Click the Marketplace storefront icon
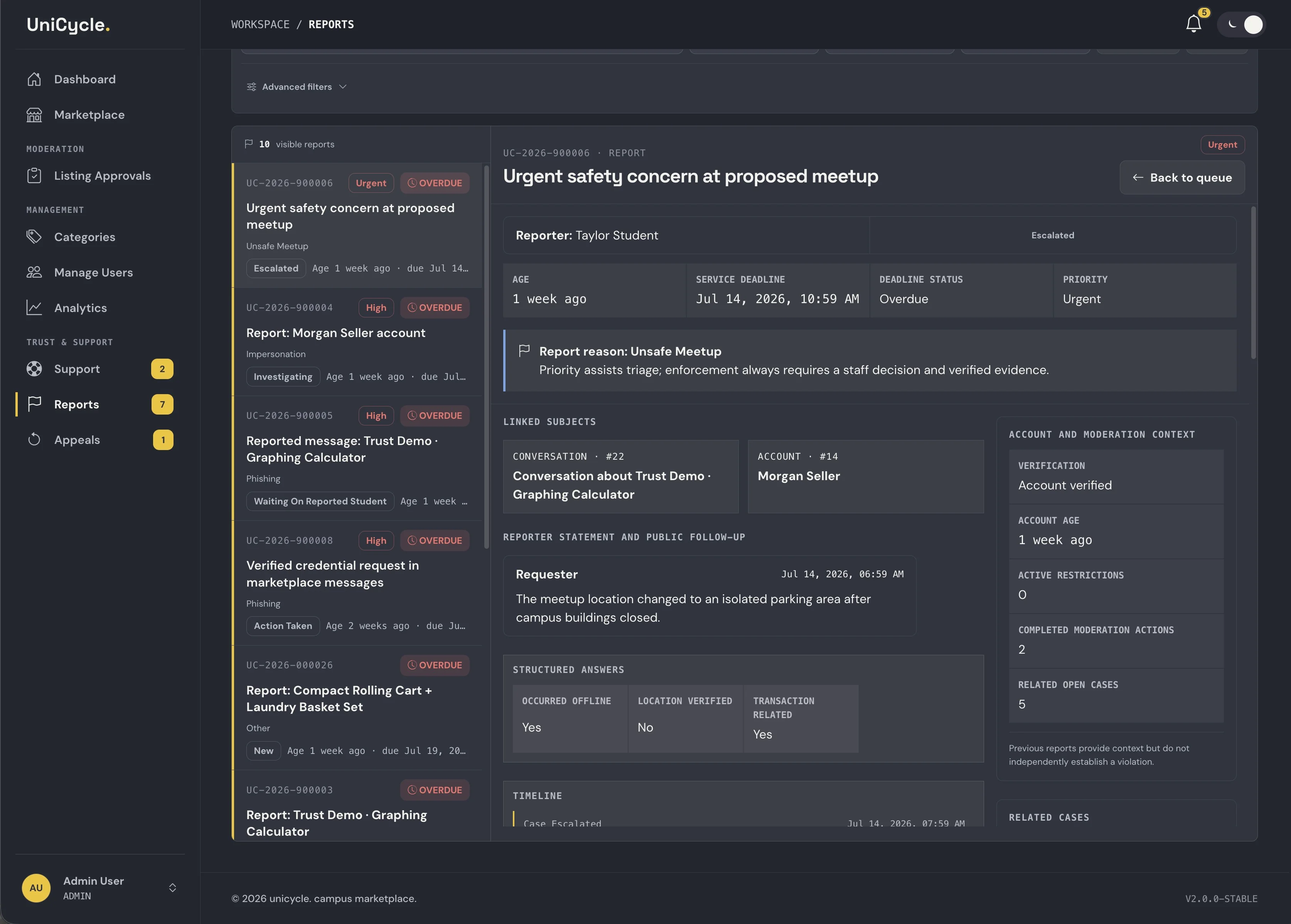This screenshot has width=1291, height=924. (x=34, y=115)
